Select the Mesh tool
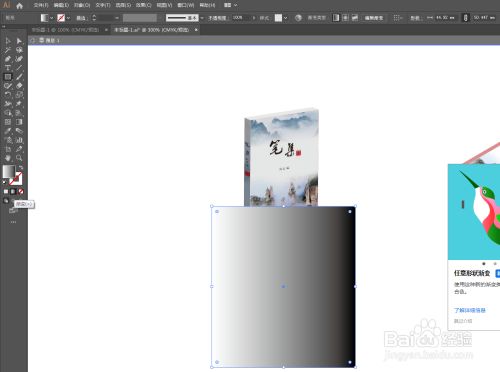500x372 pixels. (x=8, y=122)
